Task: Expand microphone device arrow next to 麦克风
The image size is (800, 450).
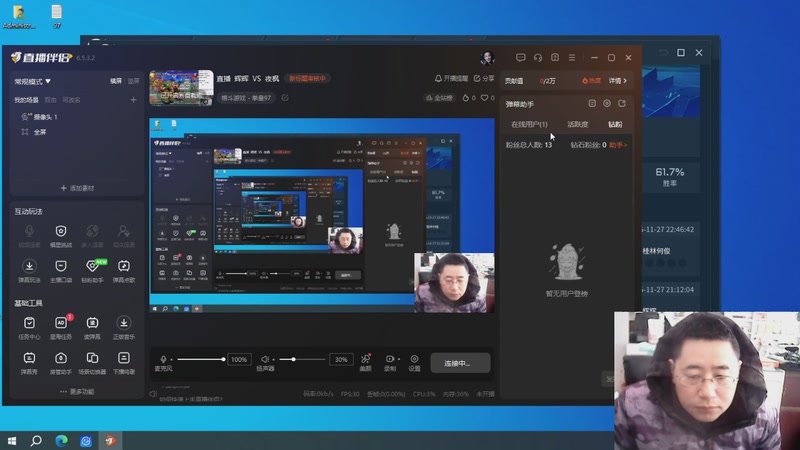Action: coord(171,360)
